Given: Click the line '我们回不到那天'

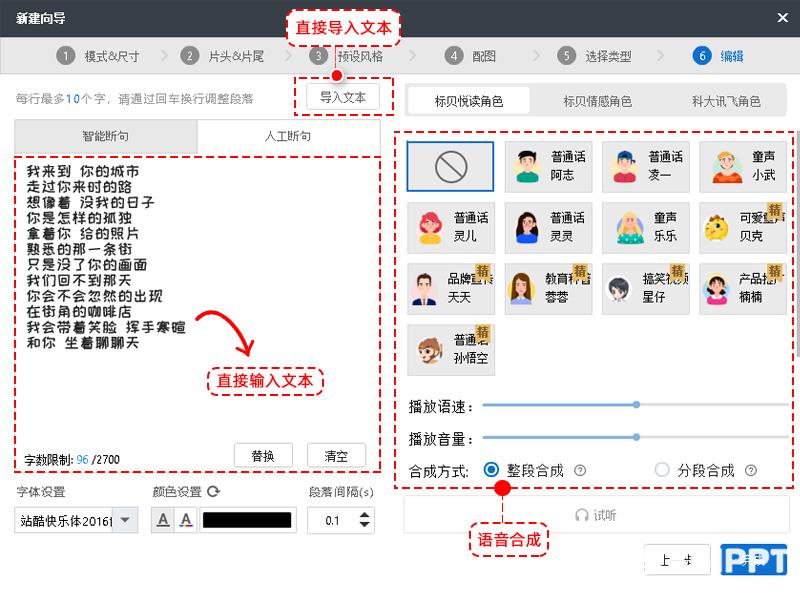Looking at the screenshot, I should [x=79, y=280].
